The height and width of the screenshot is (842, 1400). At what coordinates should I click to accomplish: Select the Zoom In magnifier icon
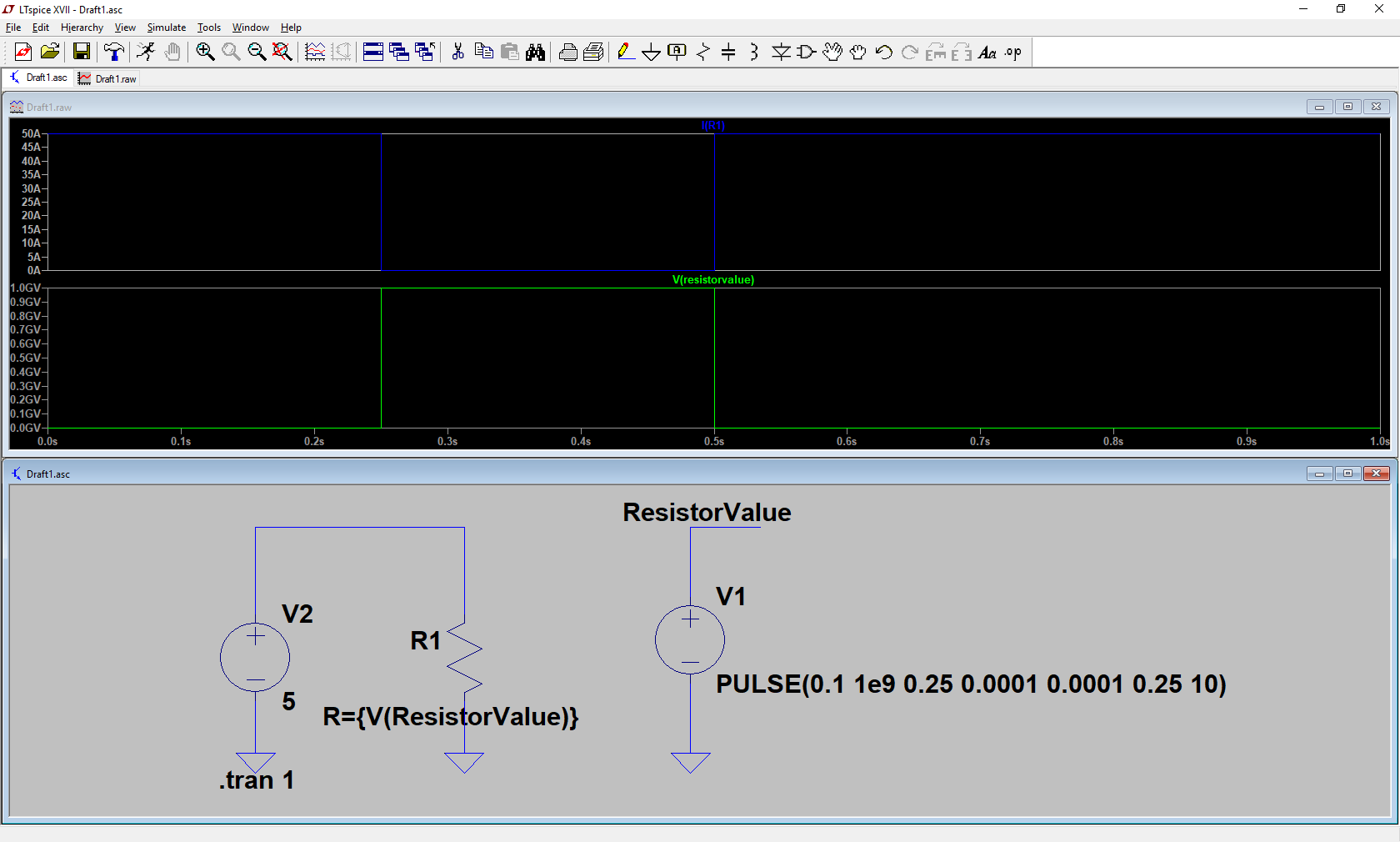pos(205,52)
